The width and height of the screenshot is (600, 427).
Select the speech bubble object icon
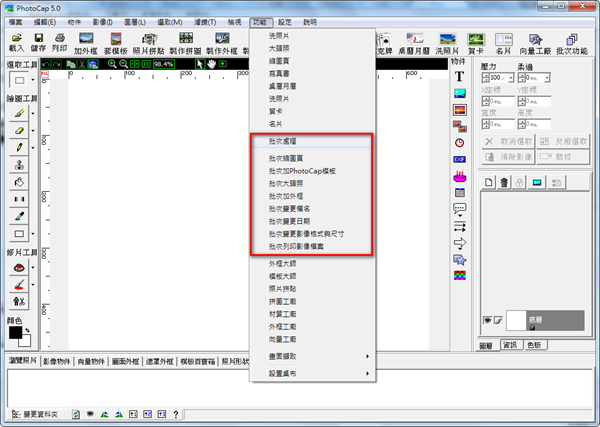[460, 209]
